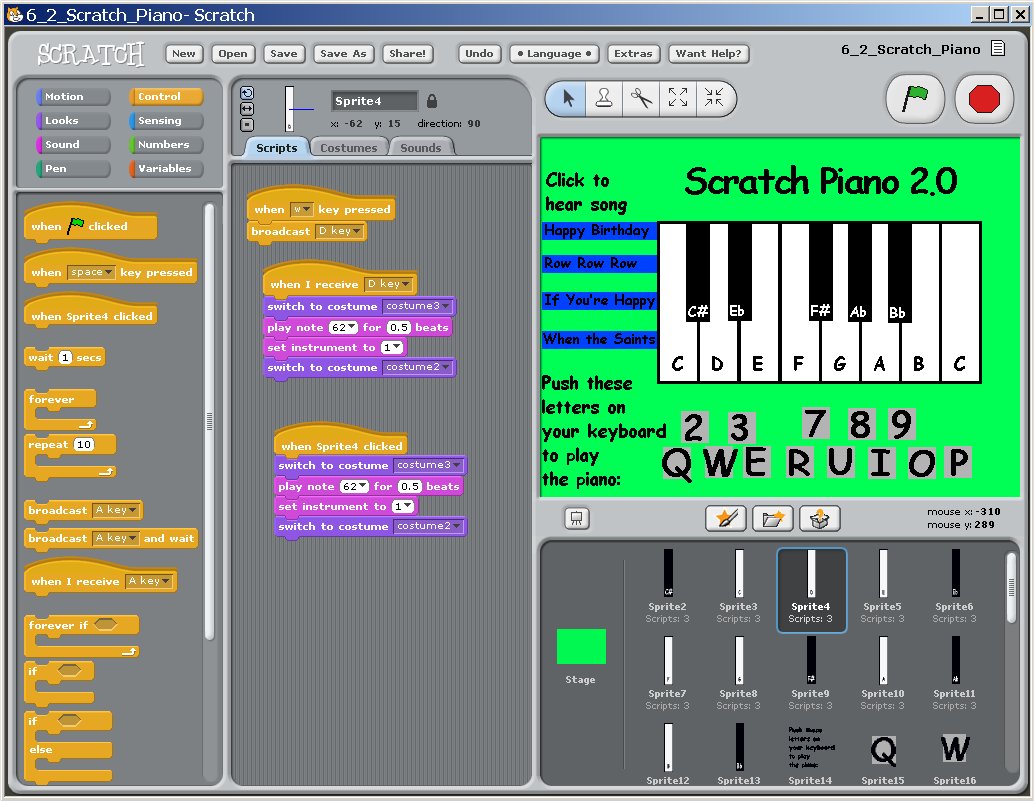Open 'D key' dropdown in script broadcast block
The image size is (1034, 801).
click(340, 231)
